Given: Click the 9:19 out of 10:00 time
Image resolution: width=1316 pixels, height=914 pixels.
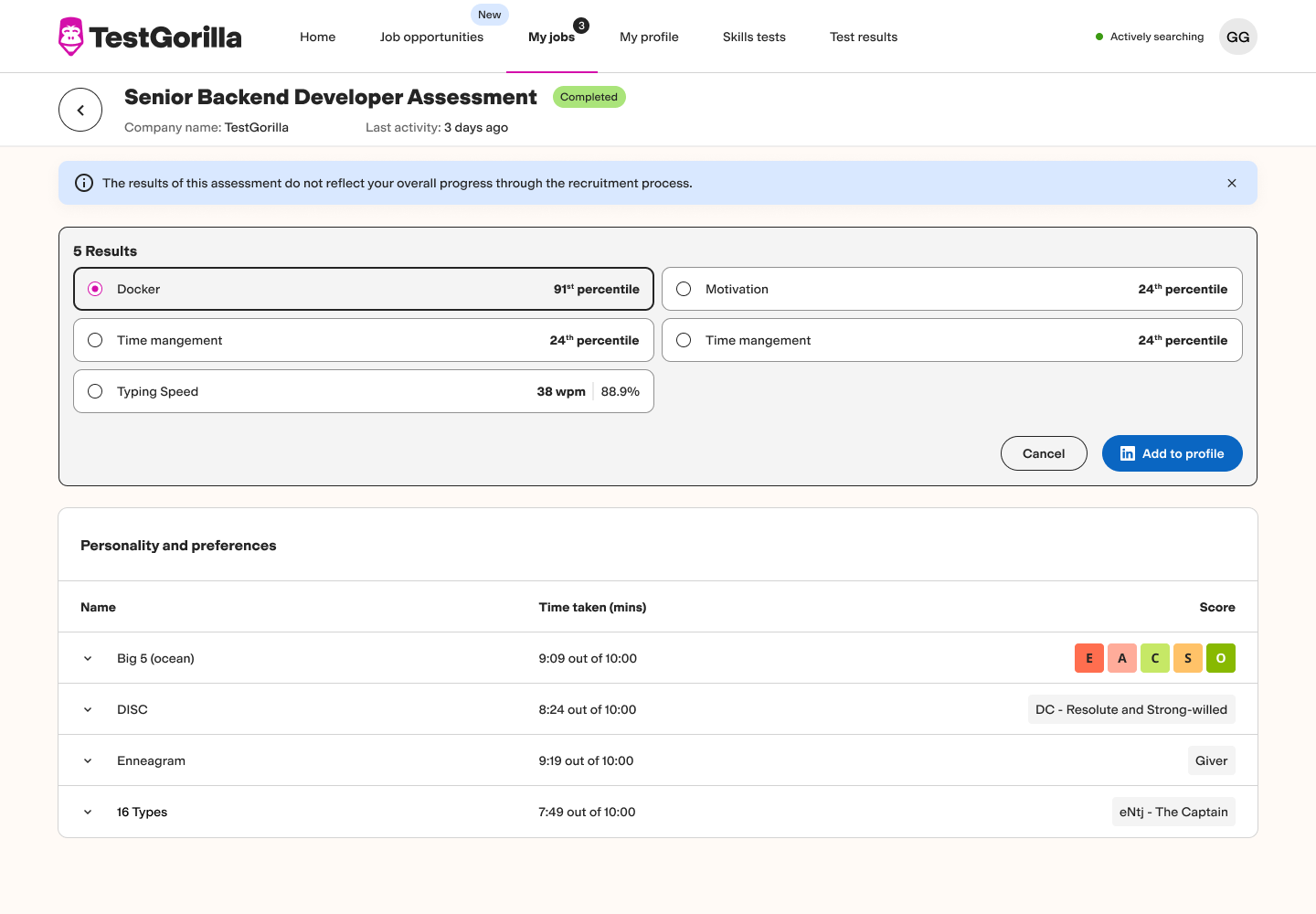Looking at the screenshot, I should point(586,760).
